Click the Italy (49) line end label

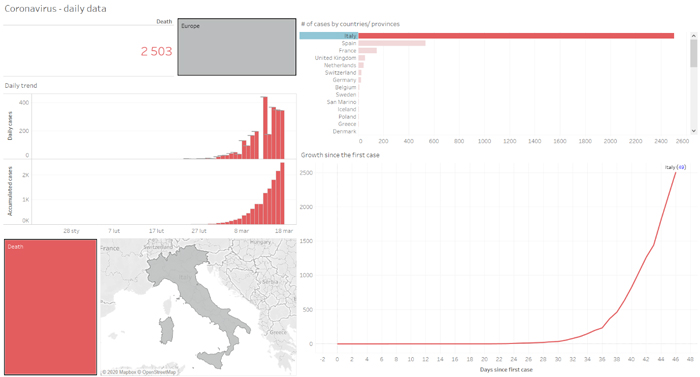[x=675, y=167]
